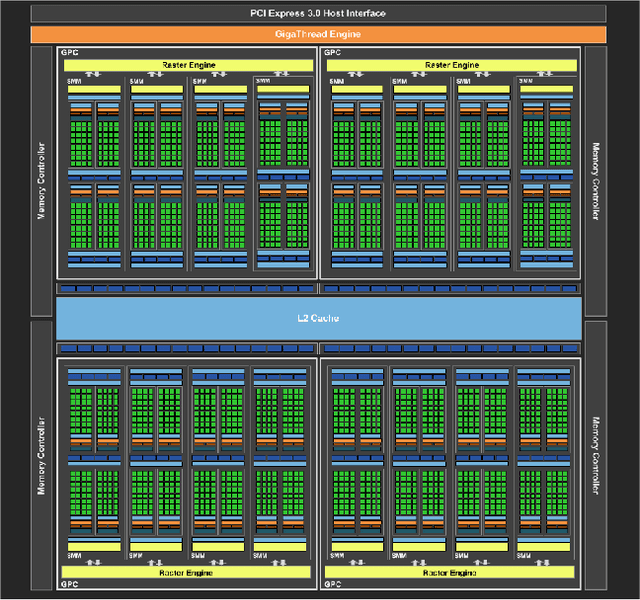Click the blue strip row directly above L2 Cache

pyautogui.click(x=319, y=289)
